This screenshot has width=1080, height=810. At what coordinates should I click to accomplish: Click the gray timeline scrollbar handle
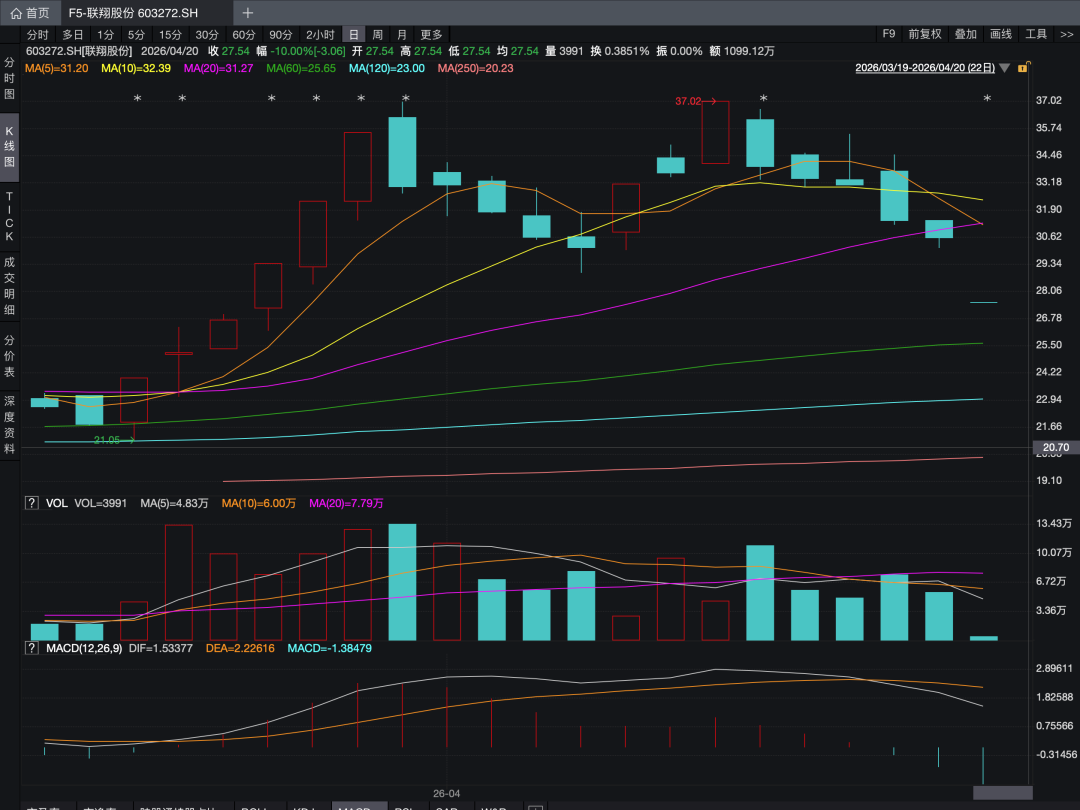click(1002, 792)
